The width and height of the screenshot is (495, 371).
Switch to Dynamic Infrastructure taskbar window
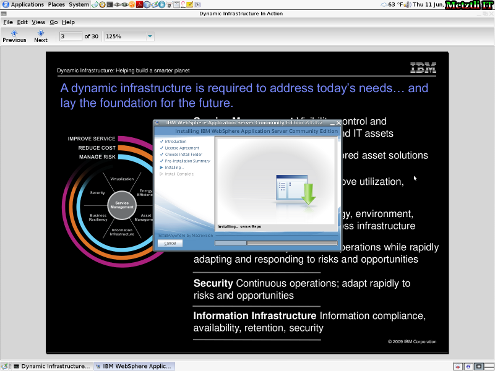(52, 366)
